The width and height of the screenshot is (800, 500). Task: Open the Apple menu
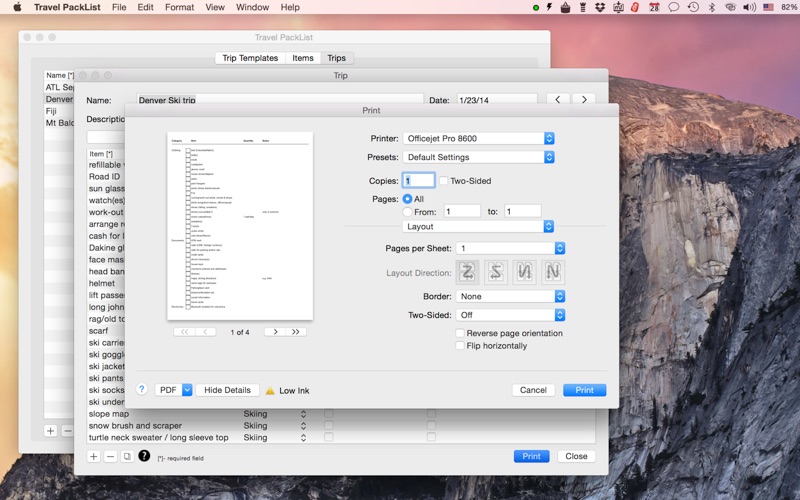click(17, 7)
